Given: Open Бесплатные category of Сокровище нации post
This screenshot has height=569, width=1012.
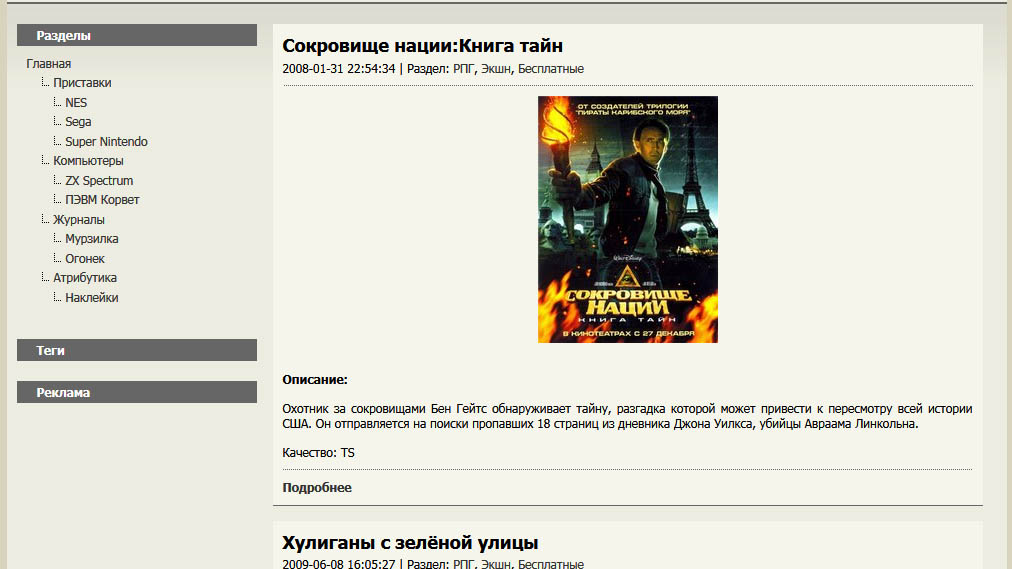Looking at the screenshot, I should (x=551, y=69).
